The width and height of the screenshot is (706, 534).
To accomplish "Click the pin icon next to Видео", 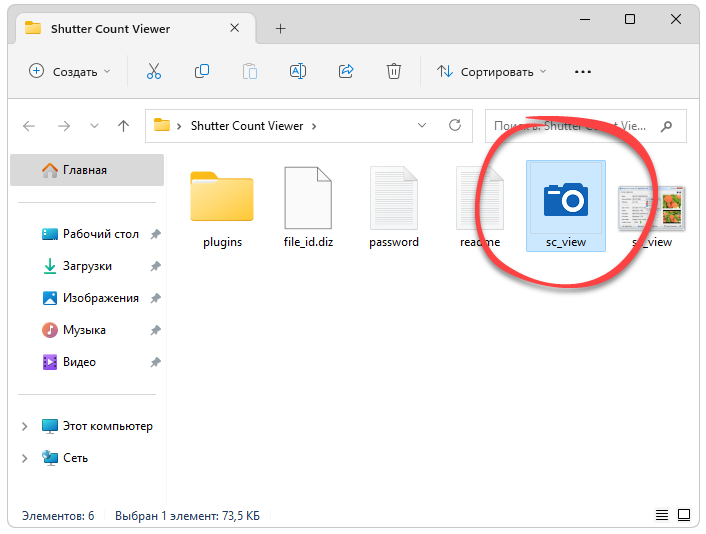I will point(155,362).
